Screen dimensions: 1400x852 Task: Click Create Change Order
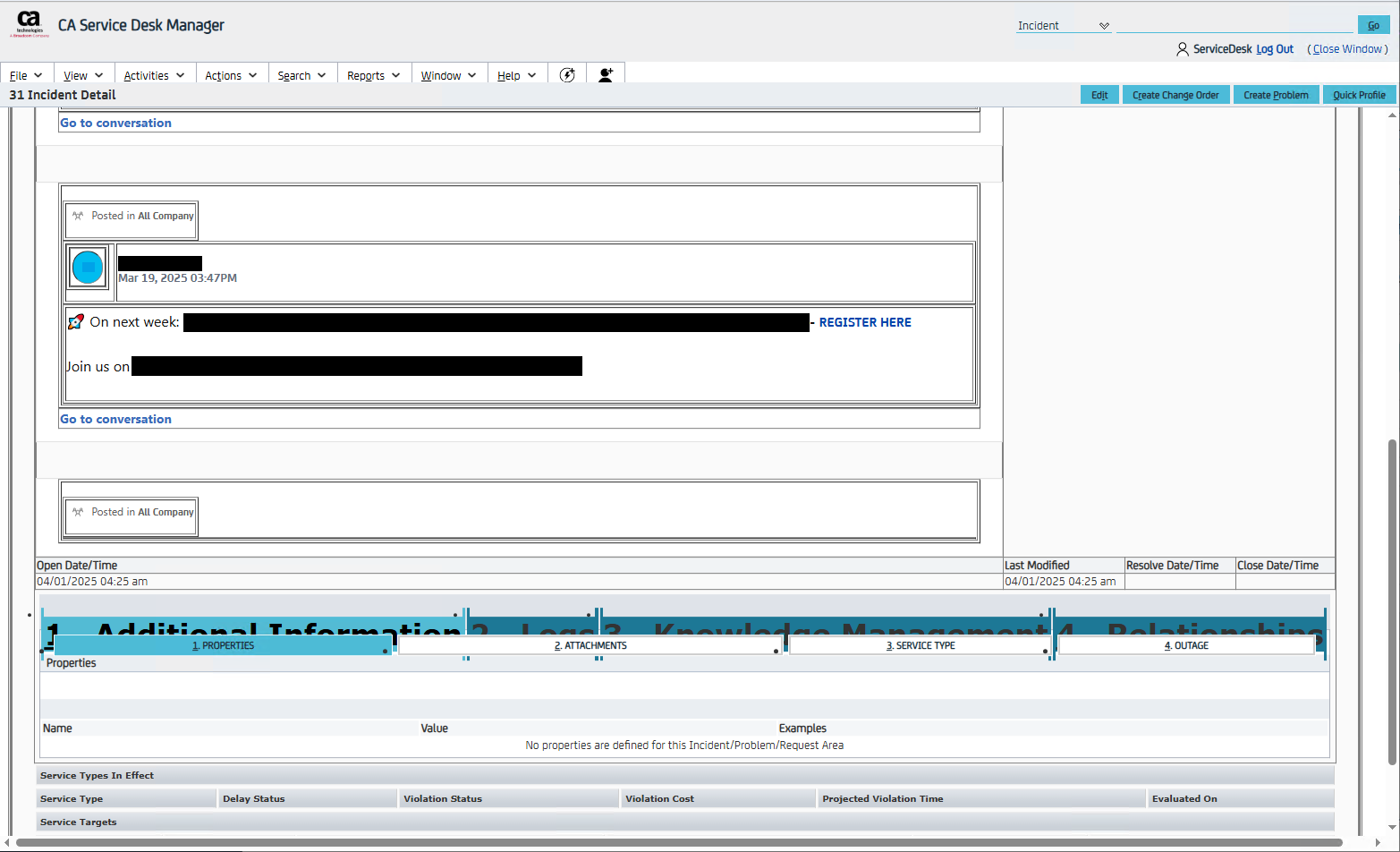point(1175,95)
